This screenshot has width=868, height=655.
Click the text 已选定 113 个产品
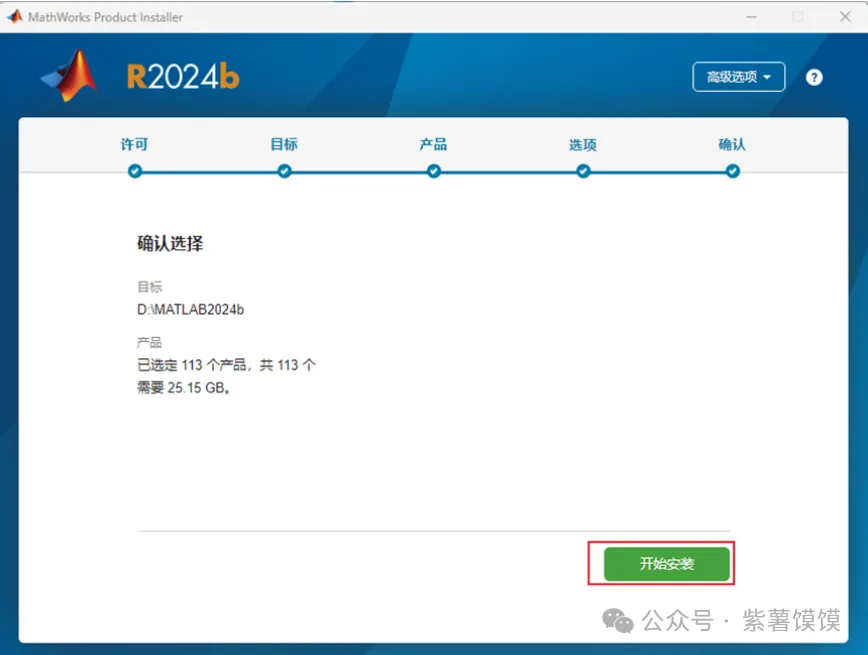(192, 365)
